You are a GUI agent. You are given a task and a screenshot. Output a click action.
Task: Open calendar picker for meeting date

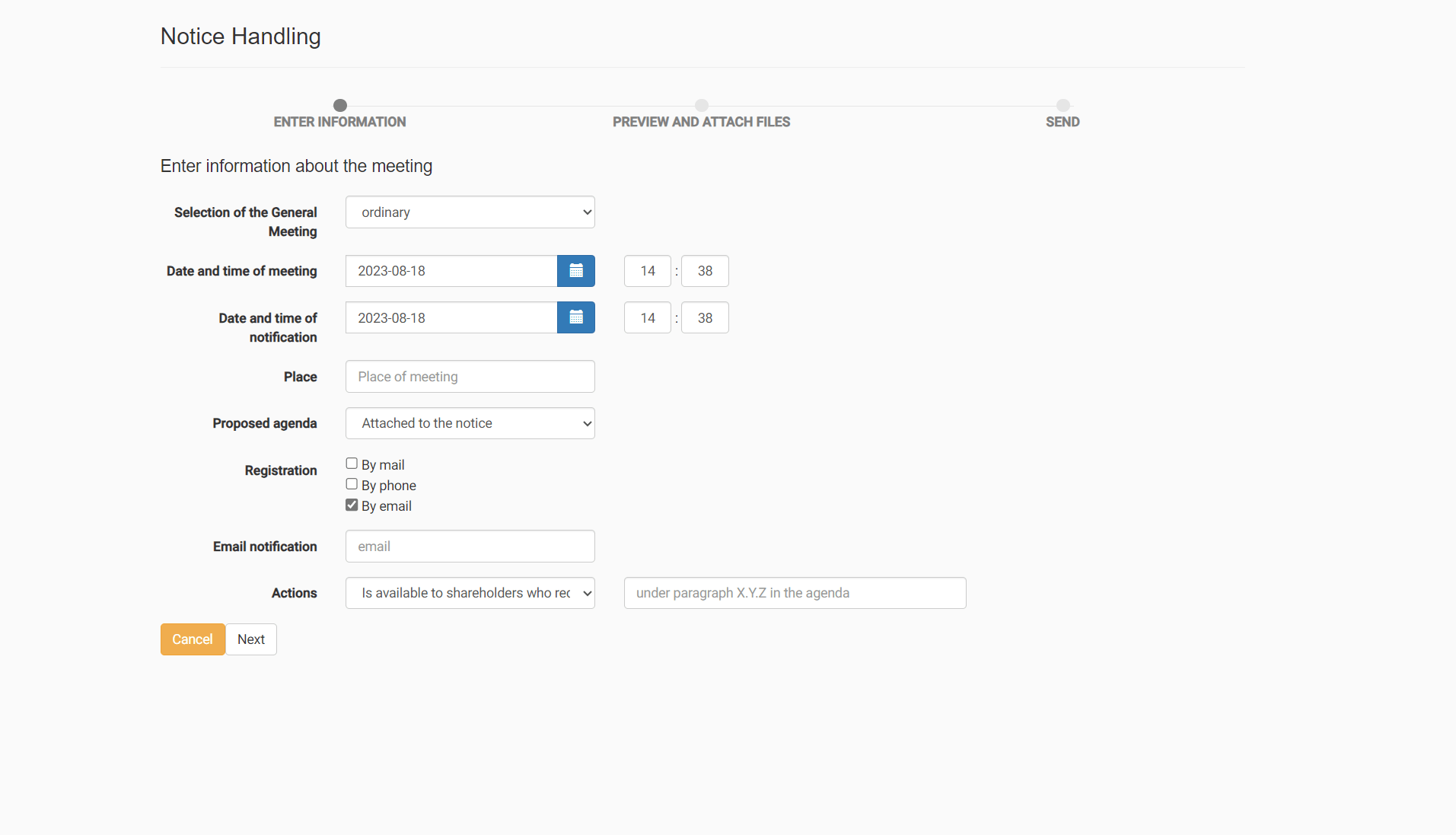pyautogui.click(x=575, y=271)
